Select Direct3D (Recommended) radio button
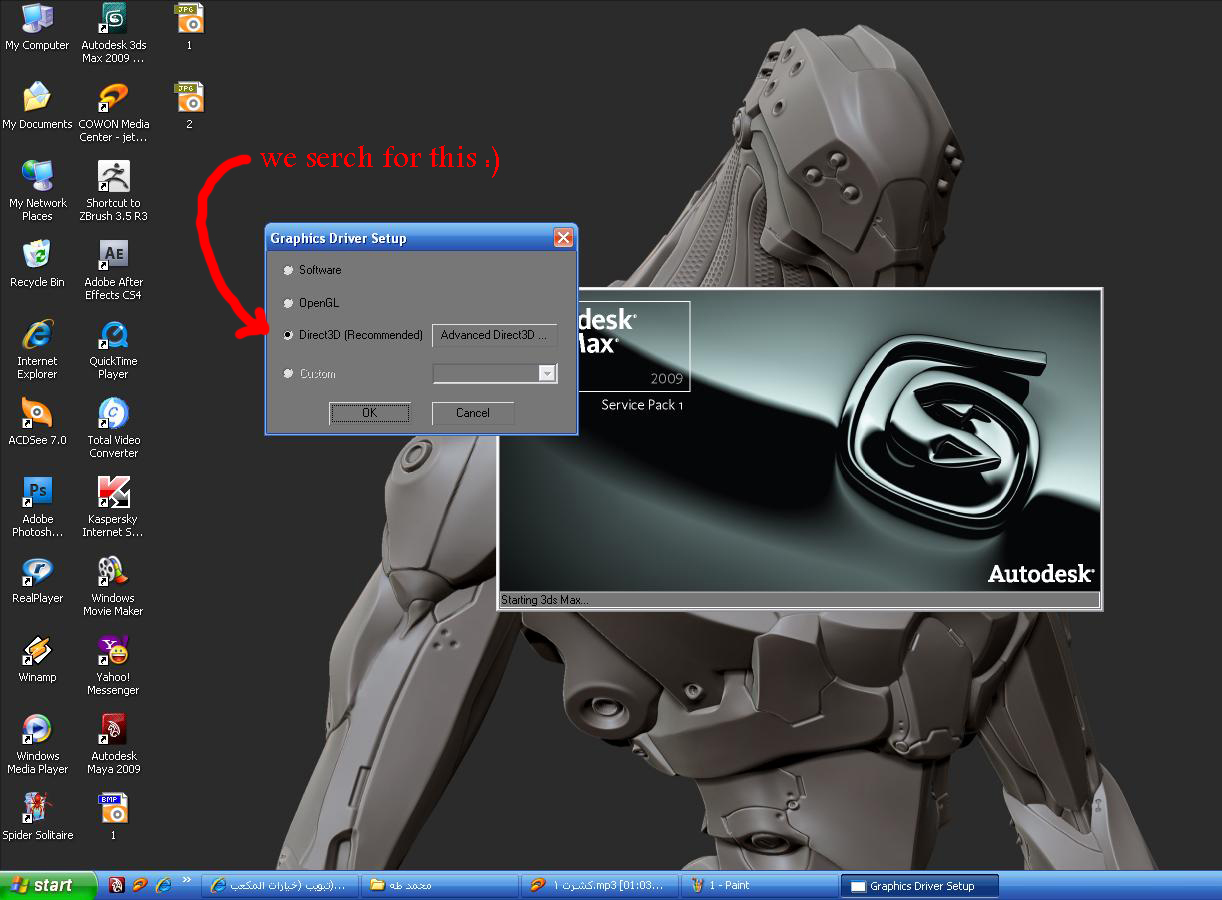This screenshot has width=1222, height=900. click(x=289, y=336)
